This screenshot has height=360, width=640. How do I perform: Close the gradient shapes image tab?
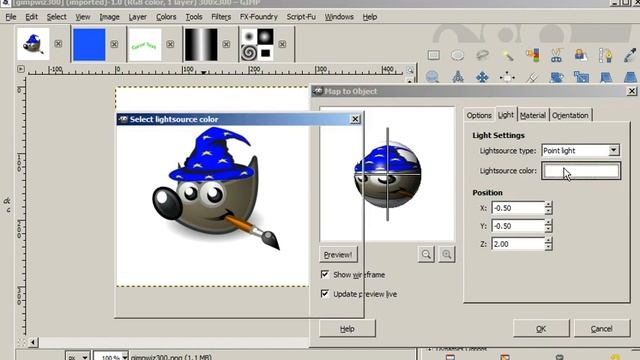[282, 44]
